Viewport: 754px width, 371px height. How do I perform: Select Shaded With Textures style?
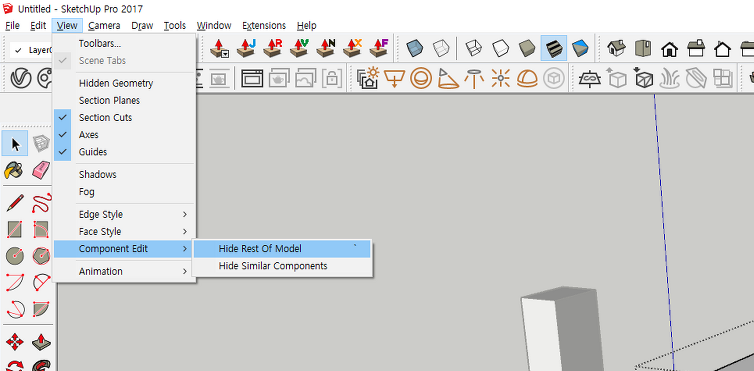click(x=554, y=49)
